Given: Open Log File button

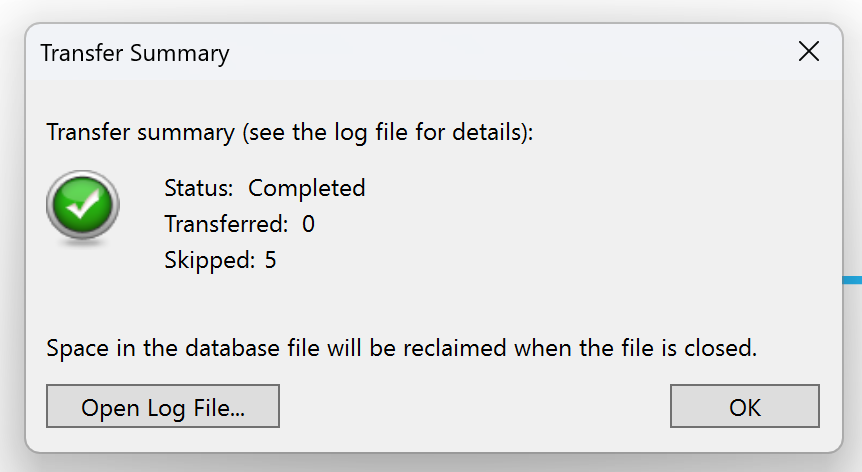Looking at the screenshot, I should click(163, 407).
